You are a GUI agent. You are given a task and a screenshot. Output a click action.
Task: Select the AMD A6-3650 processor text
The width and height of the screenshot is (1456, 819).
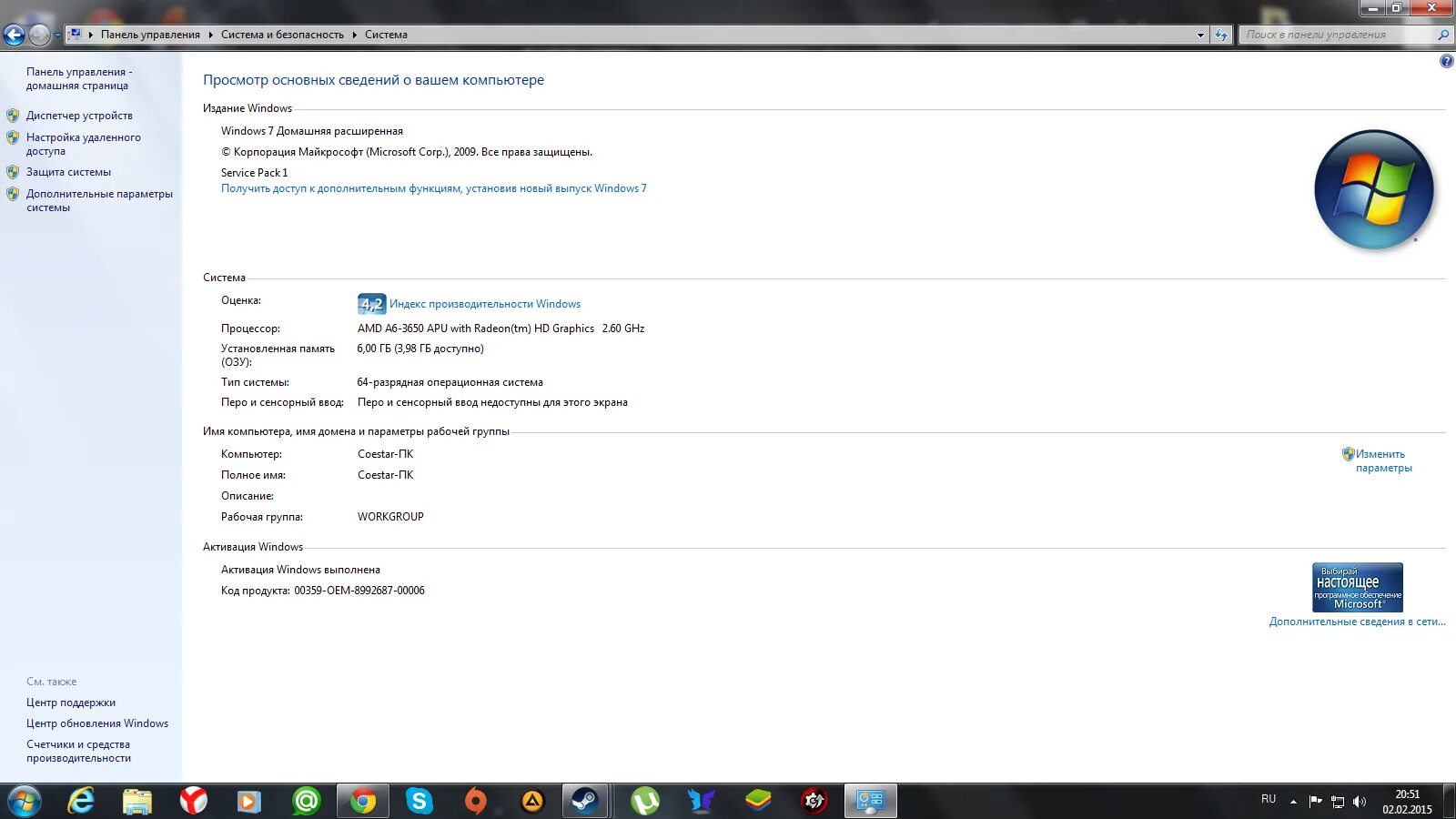pos(500,329)
